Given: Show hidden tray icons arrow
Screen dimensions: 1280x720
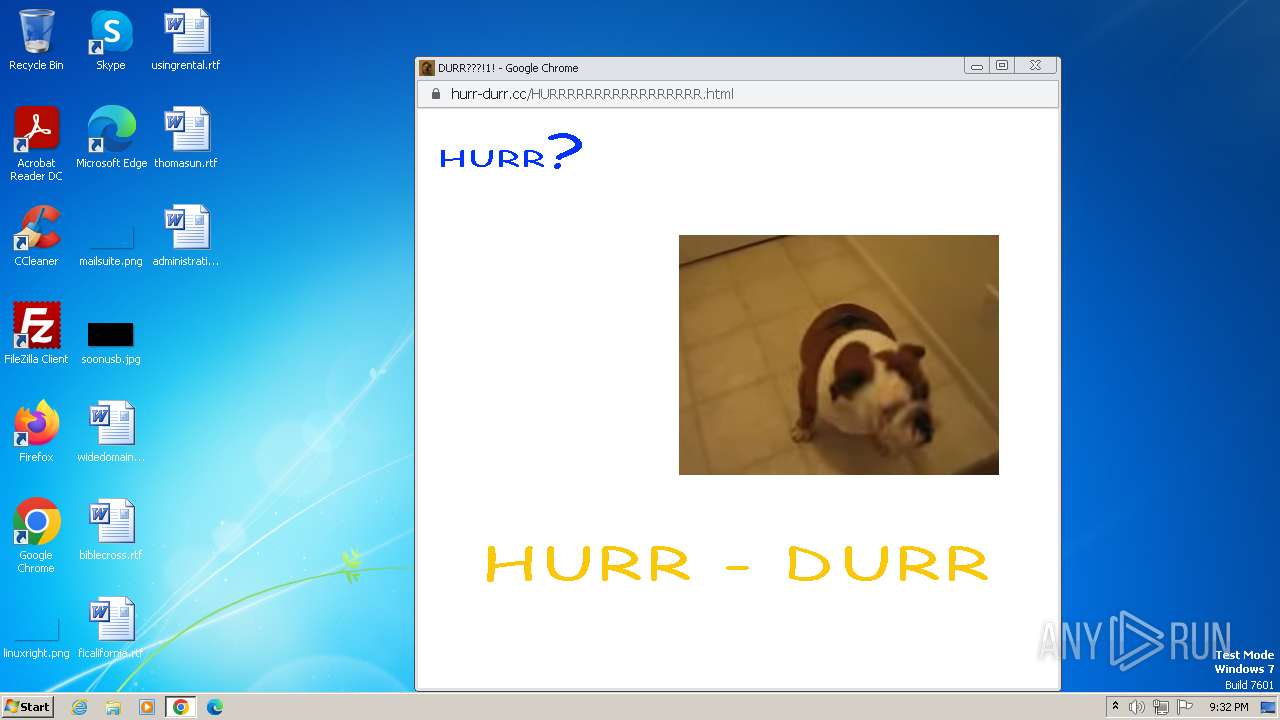Looking at the screenshot, I should coord(1115,707).
